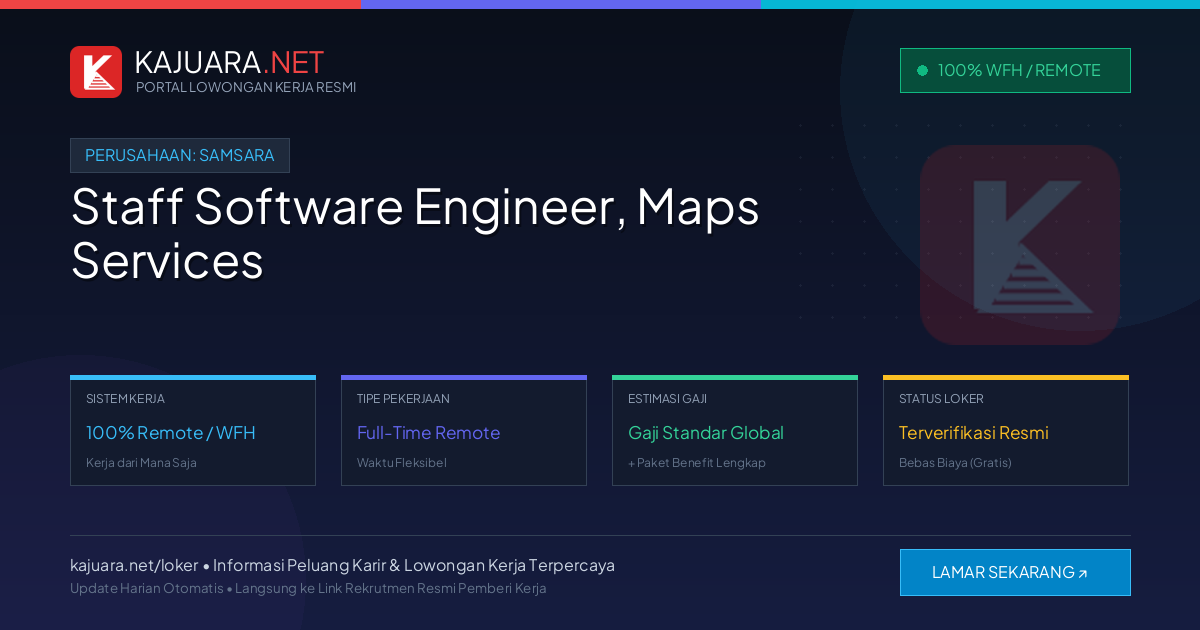
Task: Click the arrow icon in LAMAR SEKARANG
Action: (x=1083, y=574)
